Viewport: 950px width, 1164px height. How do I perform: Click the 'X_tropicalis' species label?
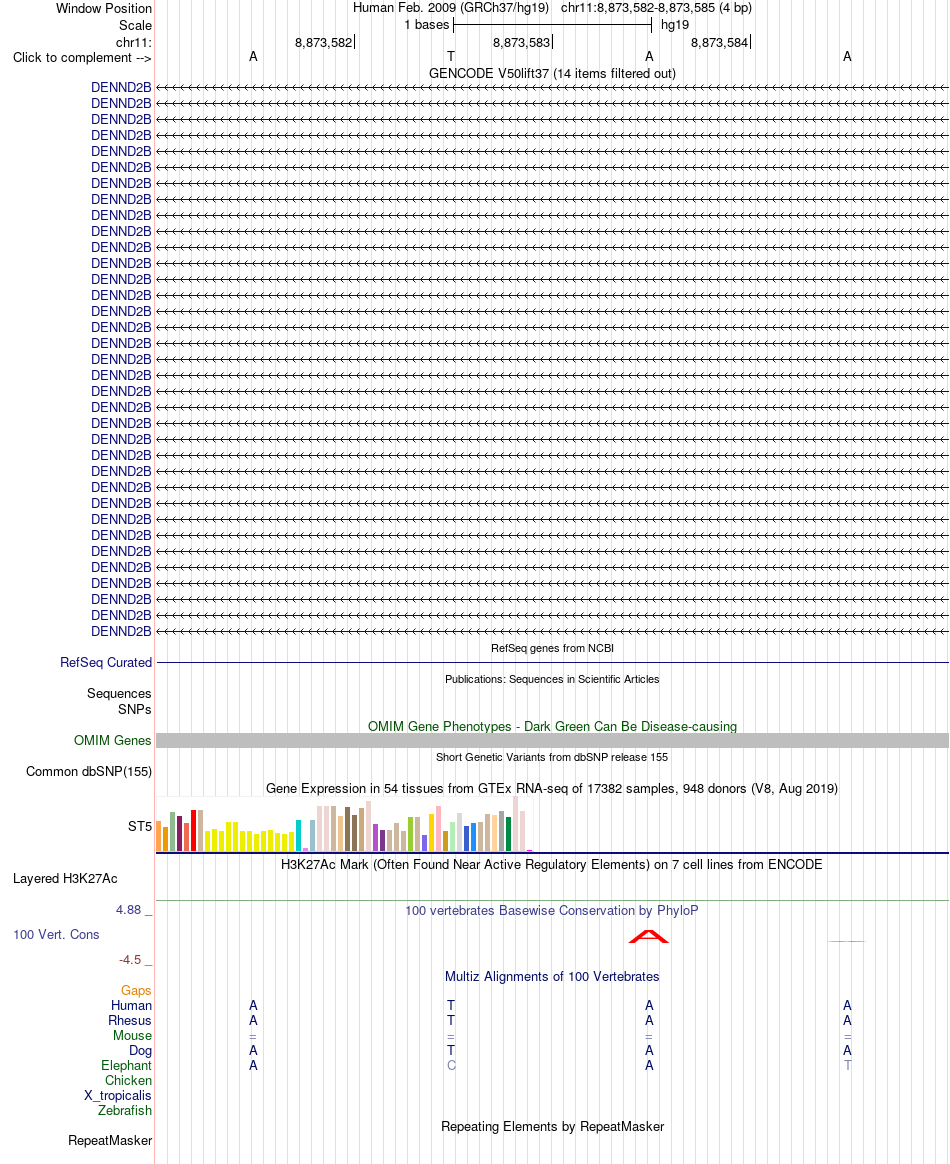click(x=117, y=1096)
